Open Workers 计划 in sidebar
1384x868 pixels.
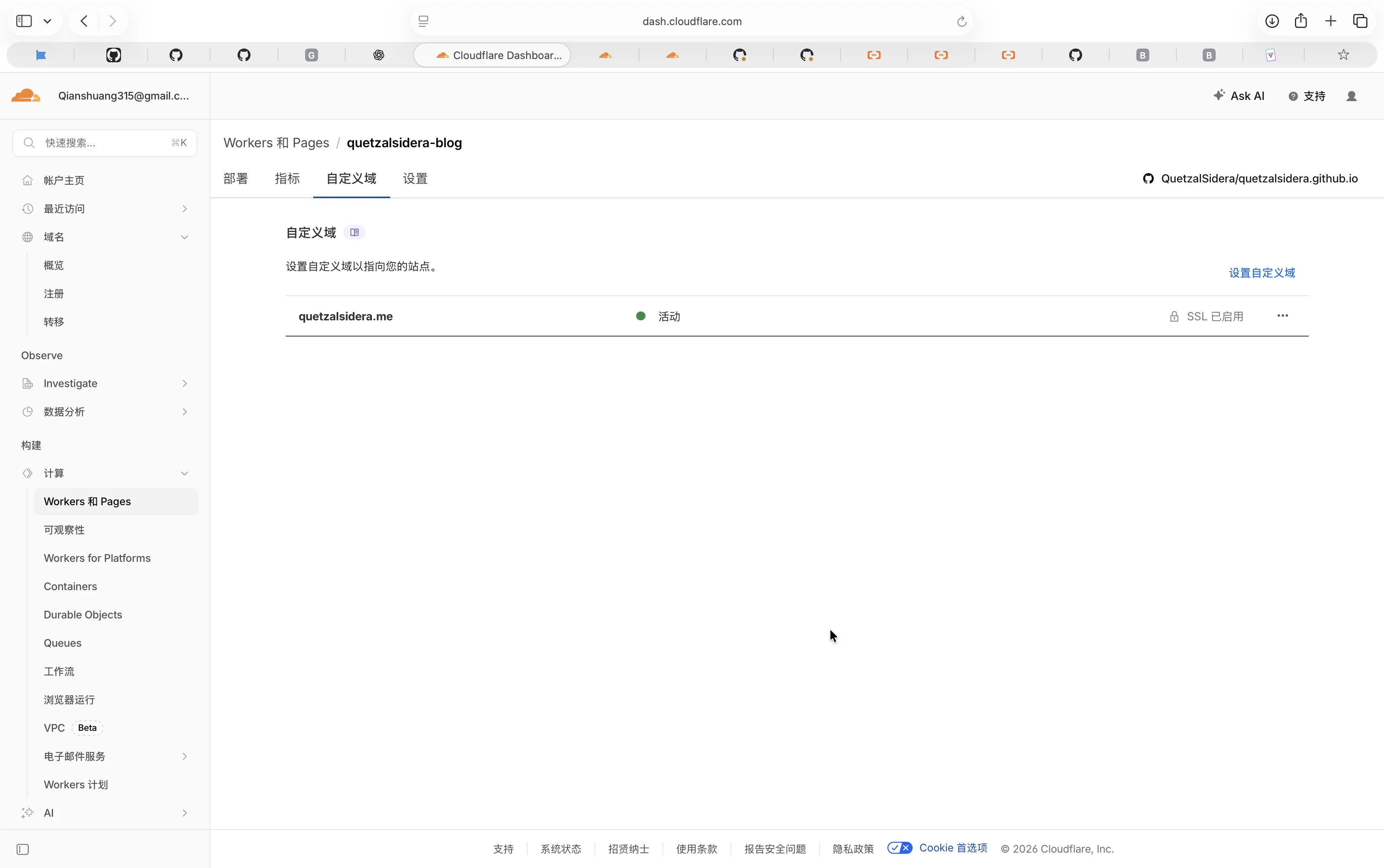pyautogui.click(x=76, y=784)
